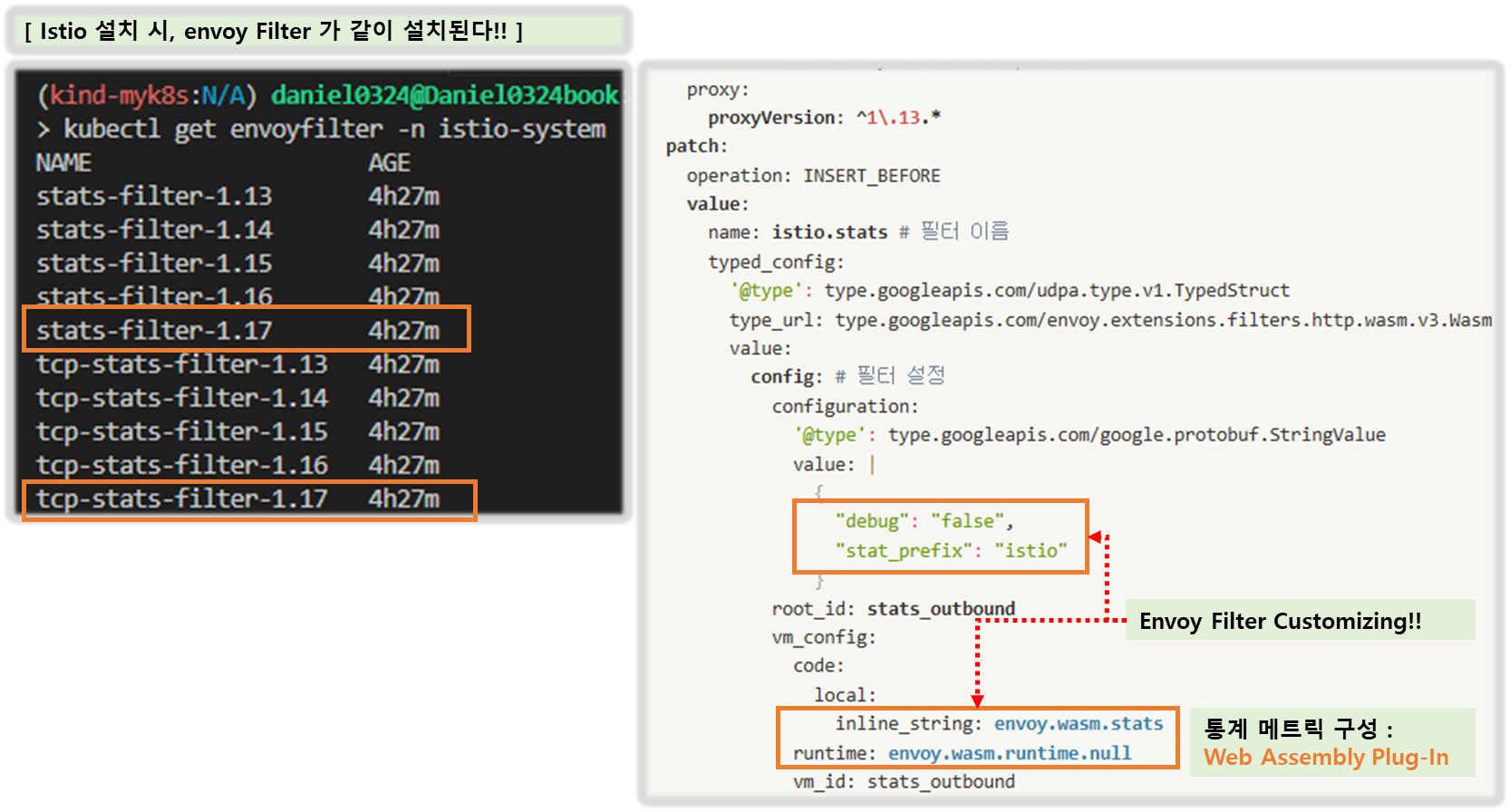Click the 'type_url' line ending in v3.Wasm
The image size is (1510, 812).
1110,320
